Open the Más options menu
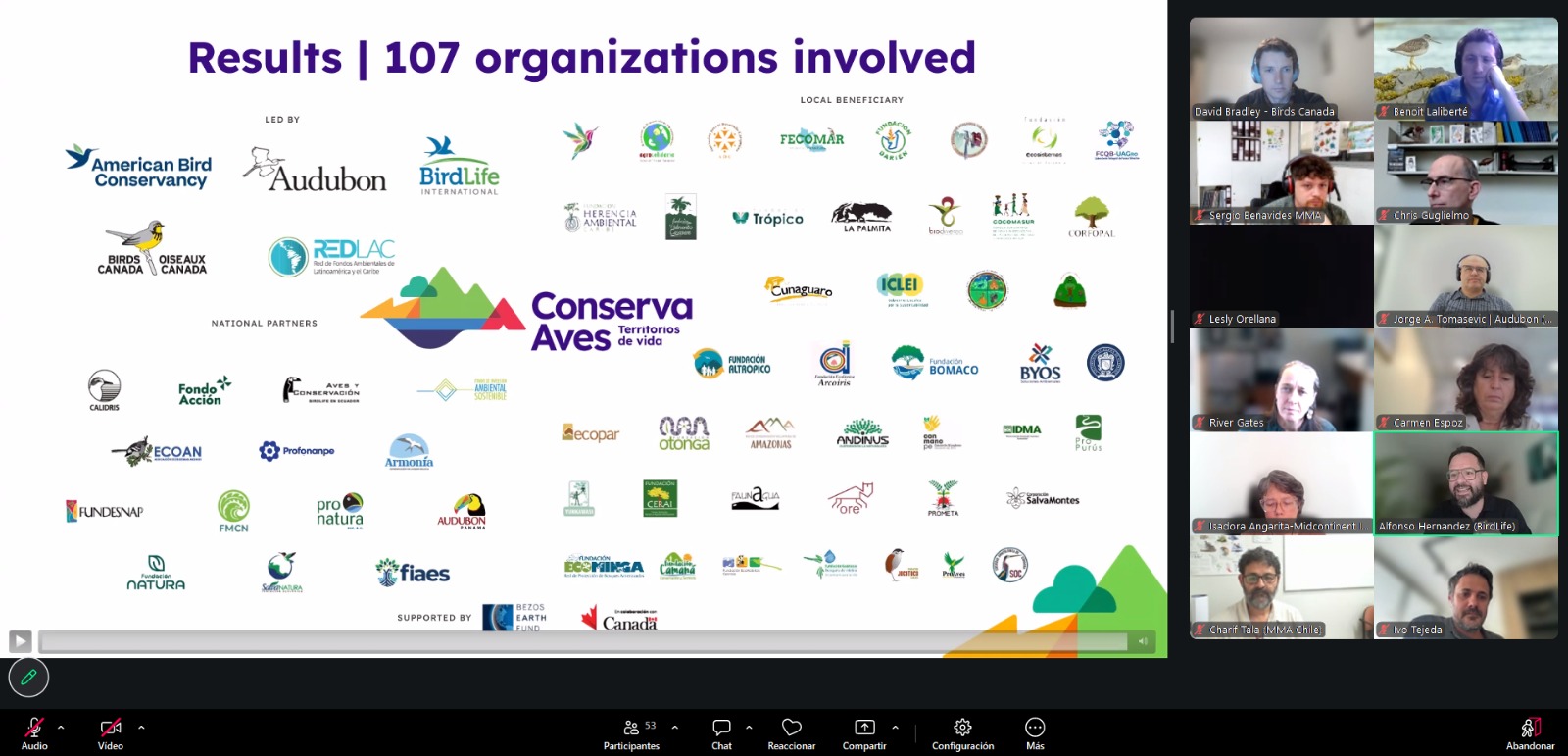The image size is (1568, 756). point(1035,732)
